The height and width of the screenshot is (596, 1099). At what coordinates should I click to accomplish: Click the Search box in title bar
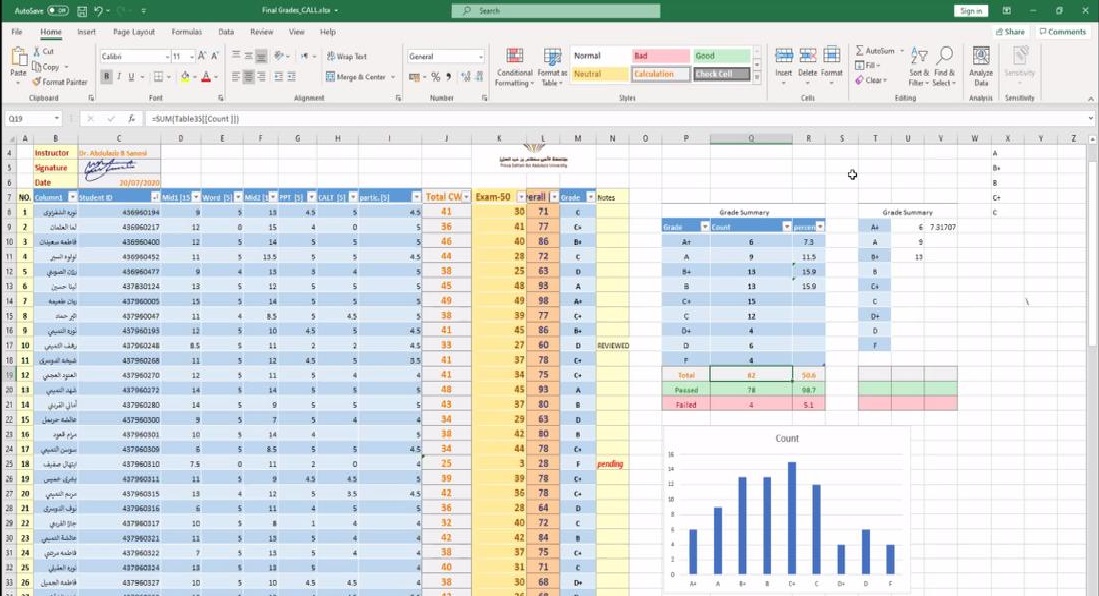(x=555, y=11)
